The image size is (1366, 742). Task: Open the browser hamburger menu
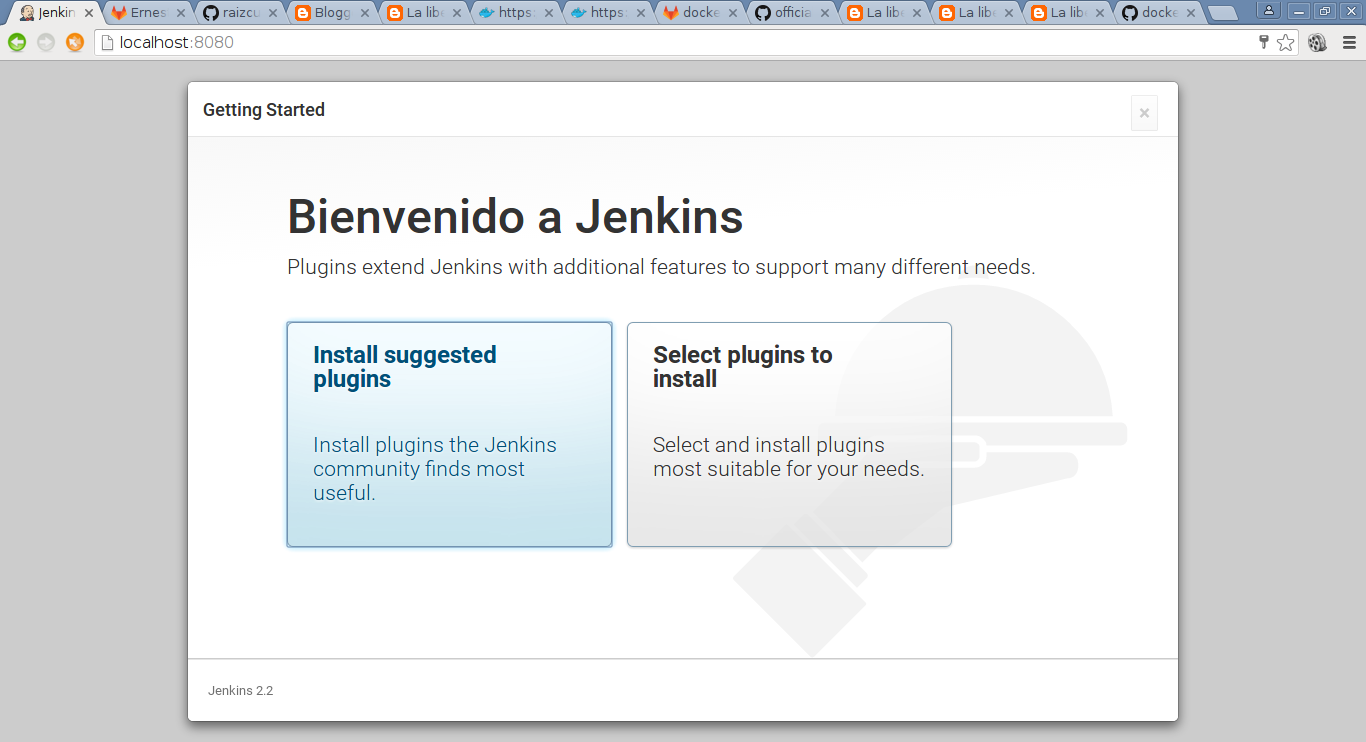coord(1349,42)
